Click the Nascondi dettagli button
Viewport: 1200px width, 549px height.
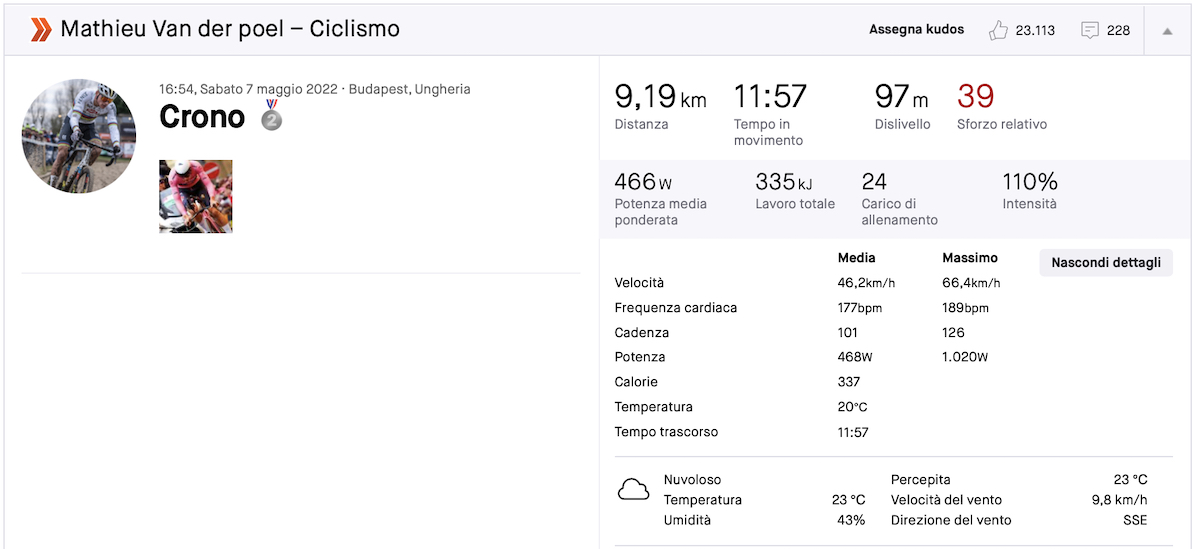[1106, 263]
